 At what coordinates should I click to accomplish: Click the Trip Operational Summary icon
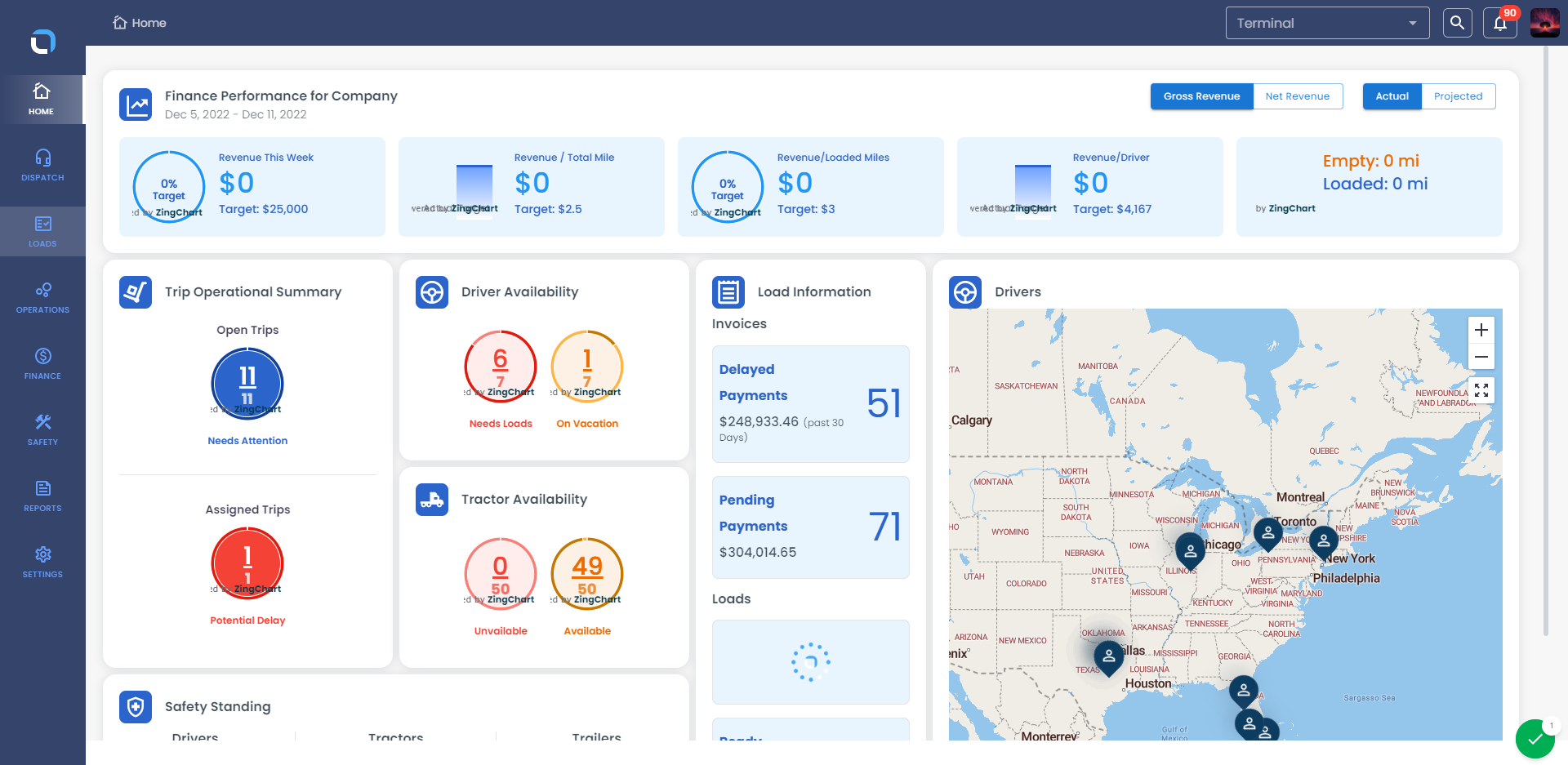pos(136,292)
